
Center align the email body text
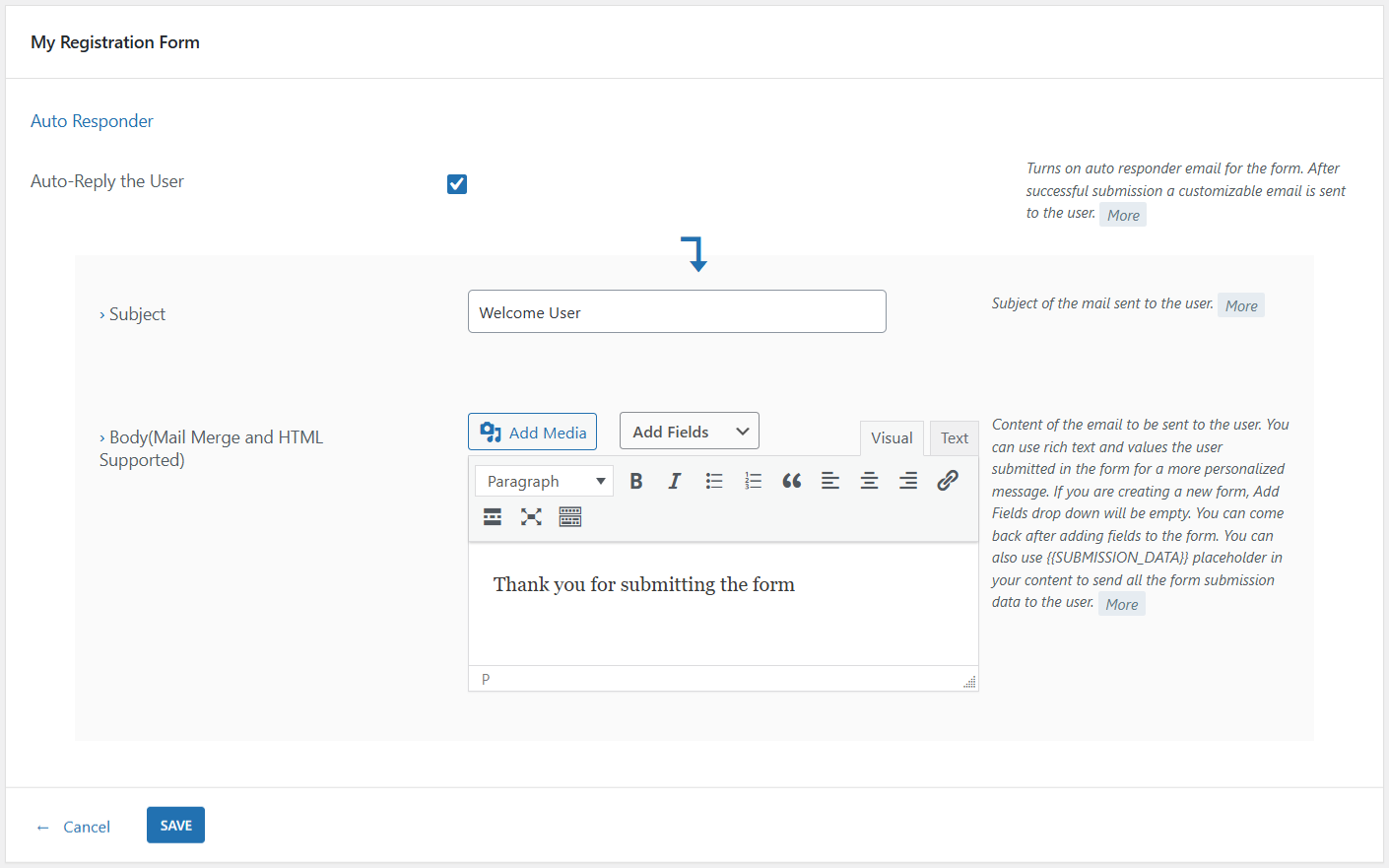point(869,481)
